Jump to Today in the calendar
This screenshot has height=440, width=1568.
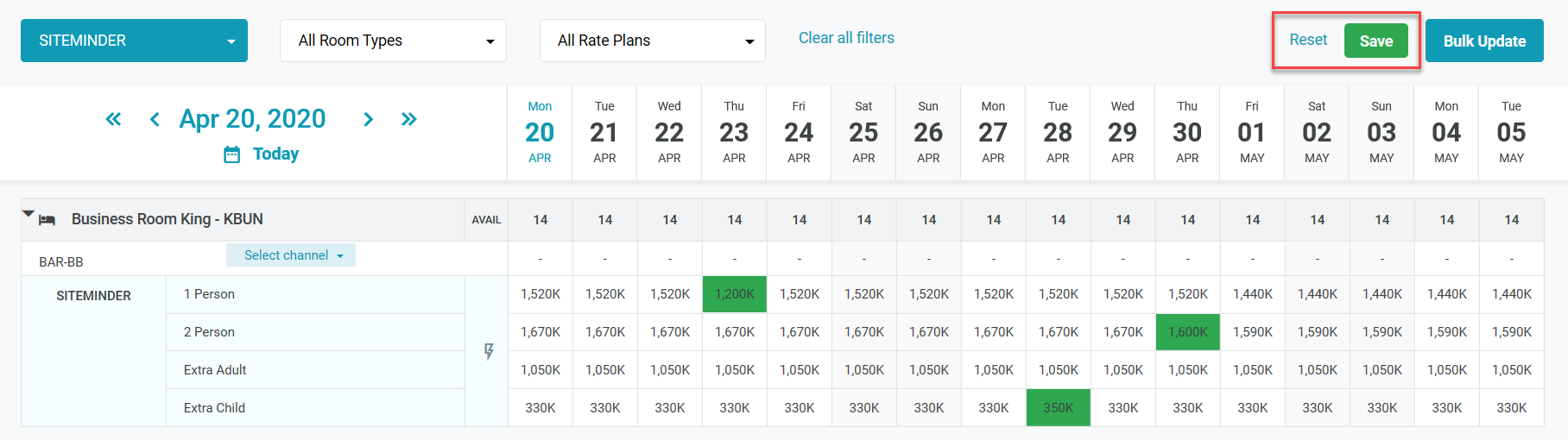(275, 154)
